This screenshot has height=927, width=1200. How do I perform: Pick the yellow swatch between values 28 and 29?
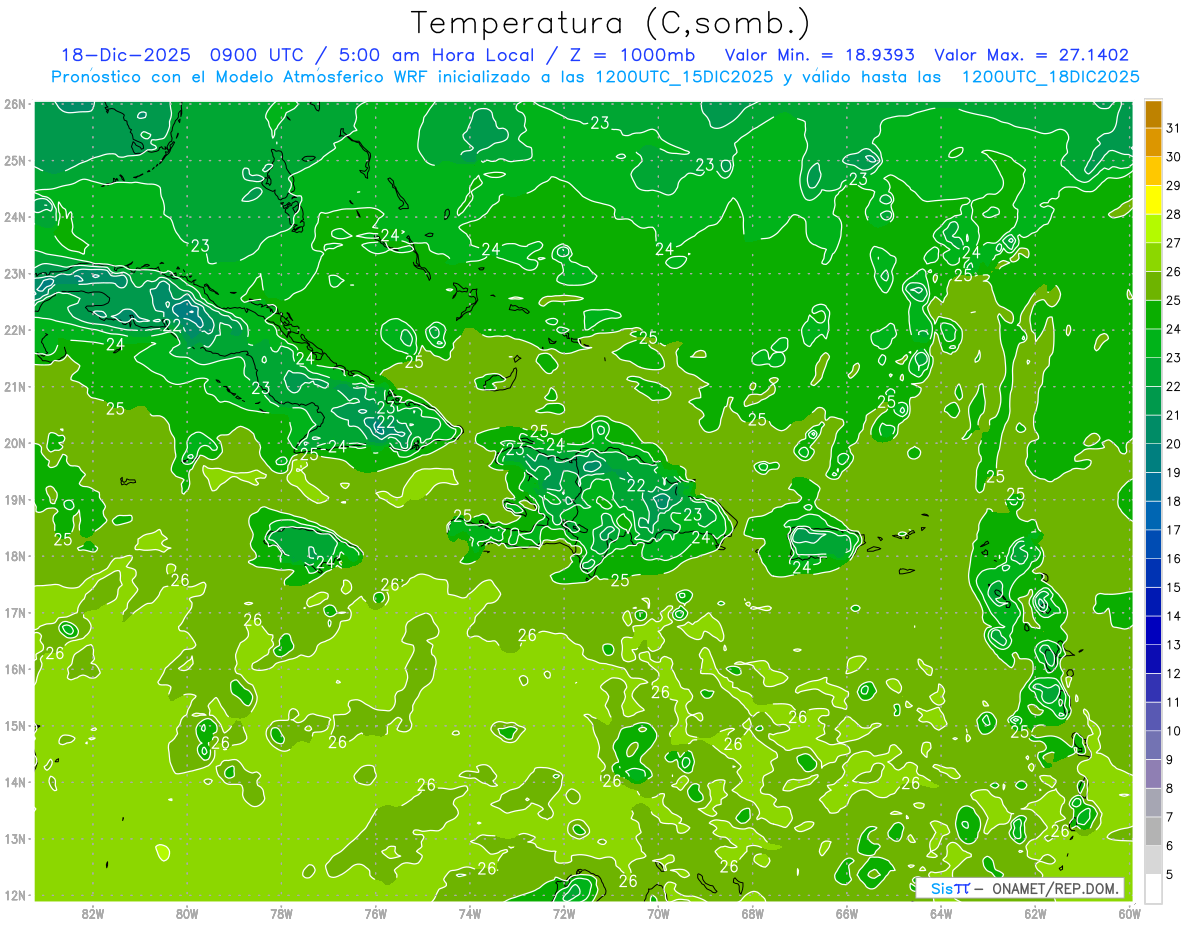tap(1153, 201)
